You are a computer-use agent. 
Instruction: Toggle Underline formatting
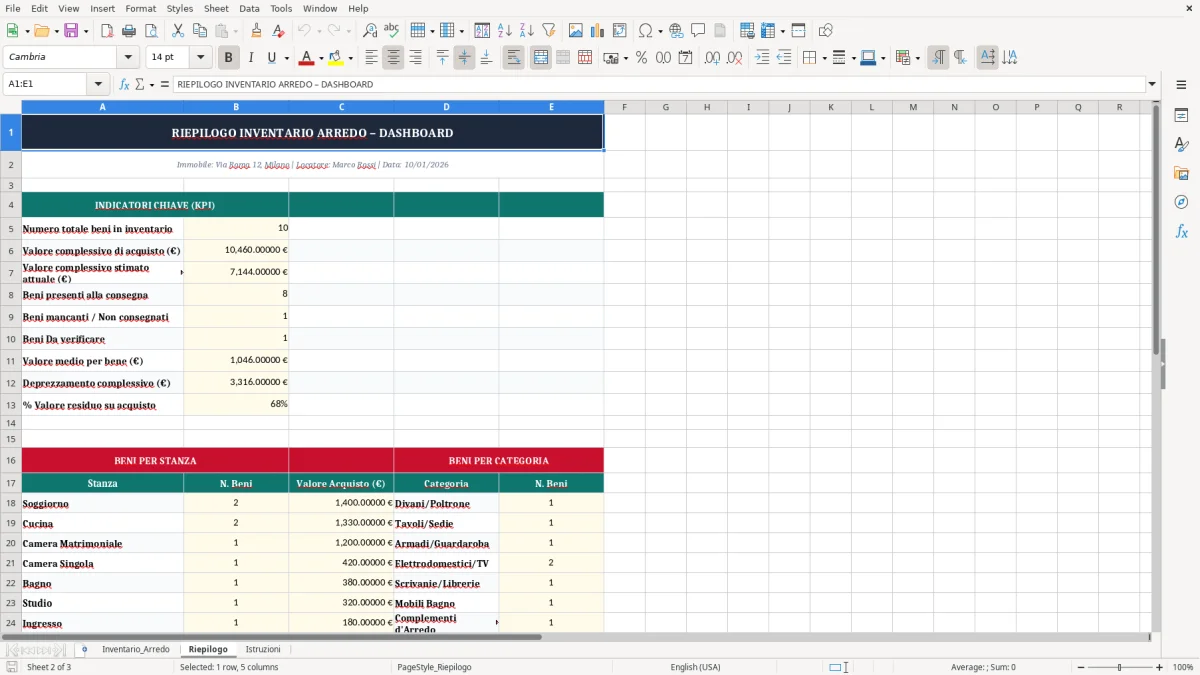271,58
